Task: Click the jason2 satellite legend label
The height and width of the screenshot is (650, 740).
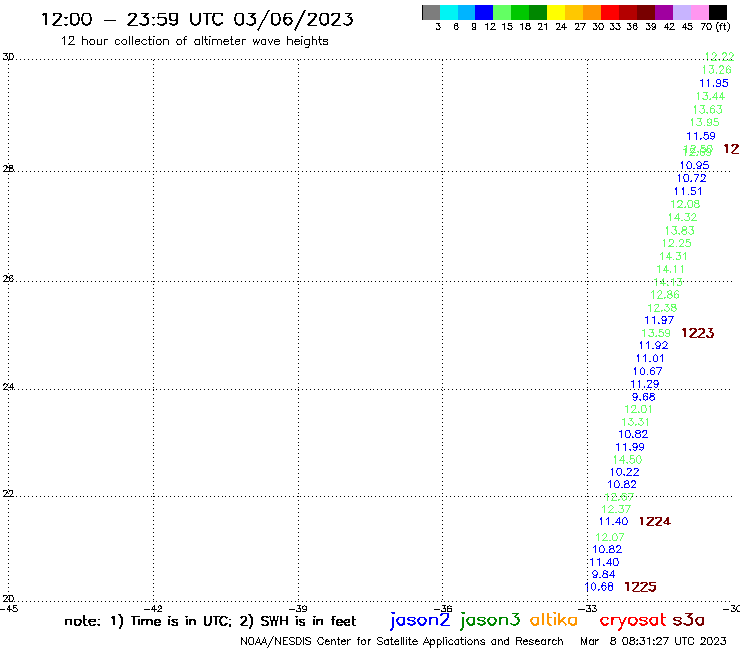Action: tap(420, 621)
